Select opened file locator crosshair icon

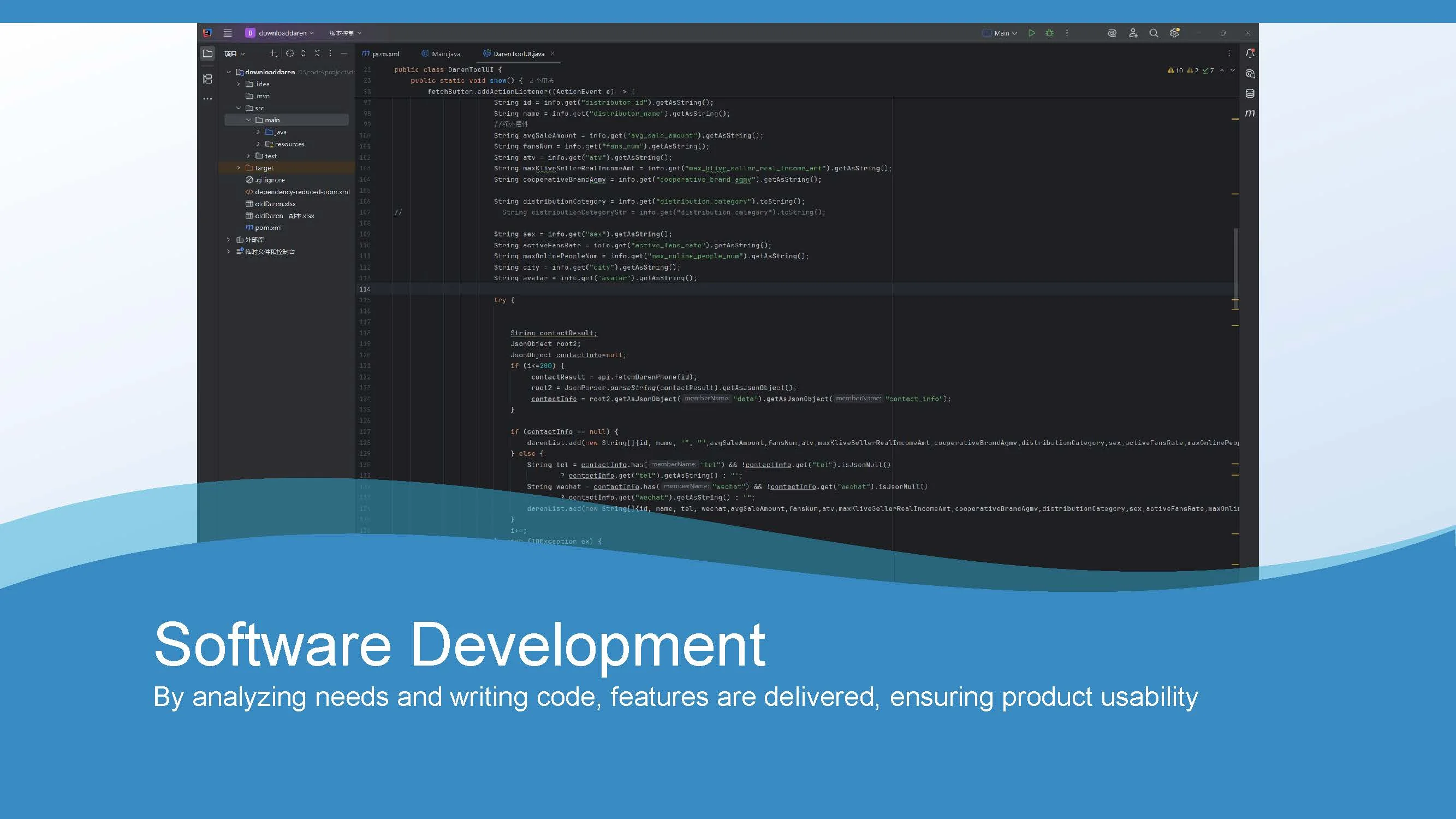coord(289,53)
